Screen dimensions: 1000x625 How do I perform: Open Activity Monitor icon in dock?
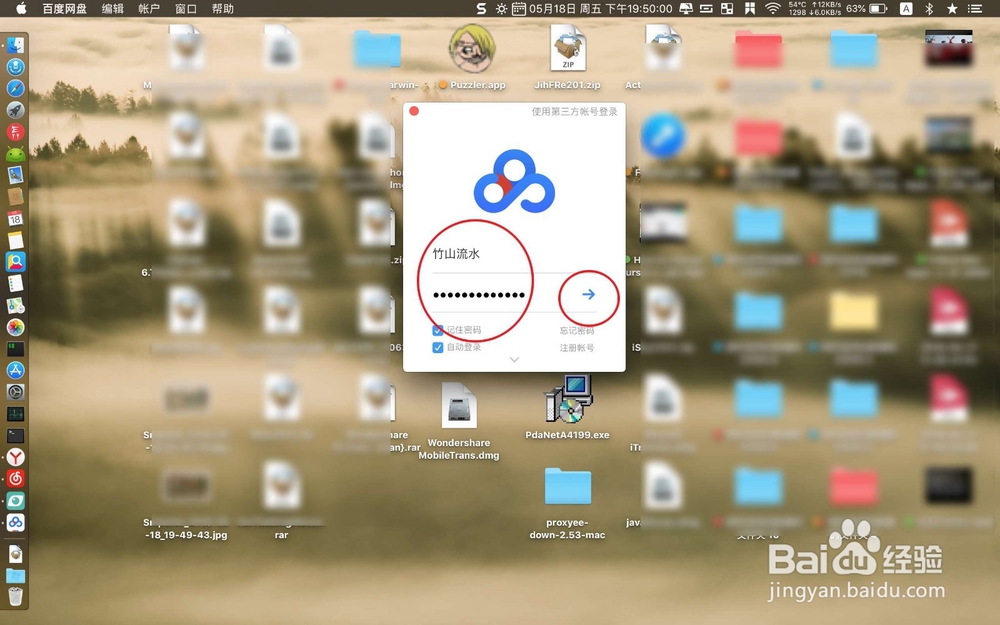pyautogui.click(x=15, y=413)
